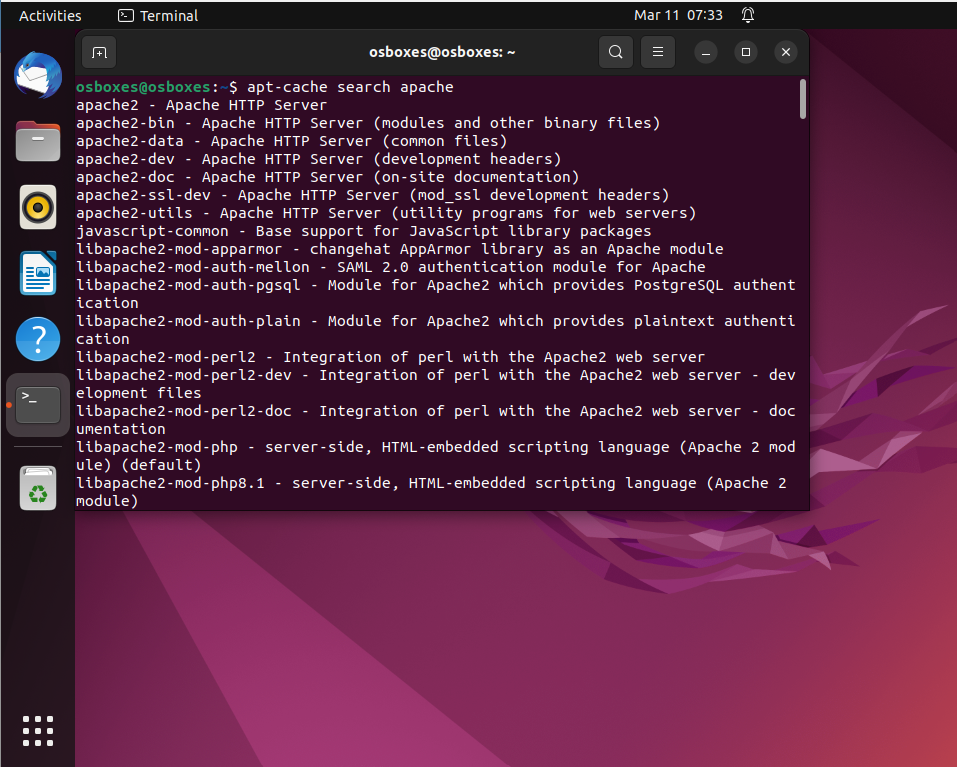Image resolution: width=957 pixels, height=767 pixels.
Task: Click the command line 'apt-cache search apache'
Action: point(350,87)
